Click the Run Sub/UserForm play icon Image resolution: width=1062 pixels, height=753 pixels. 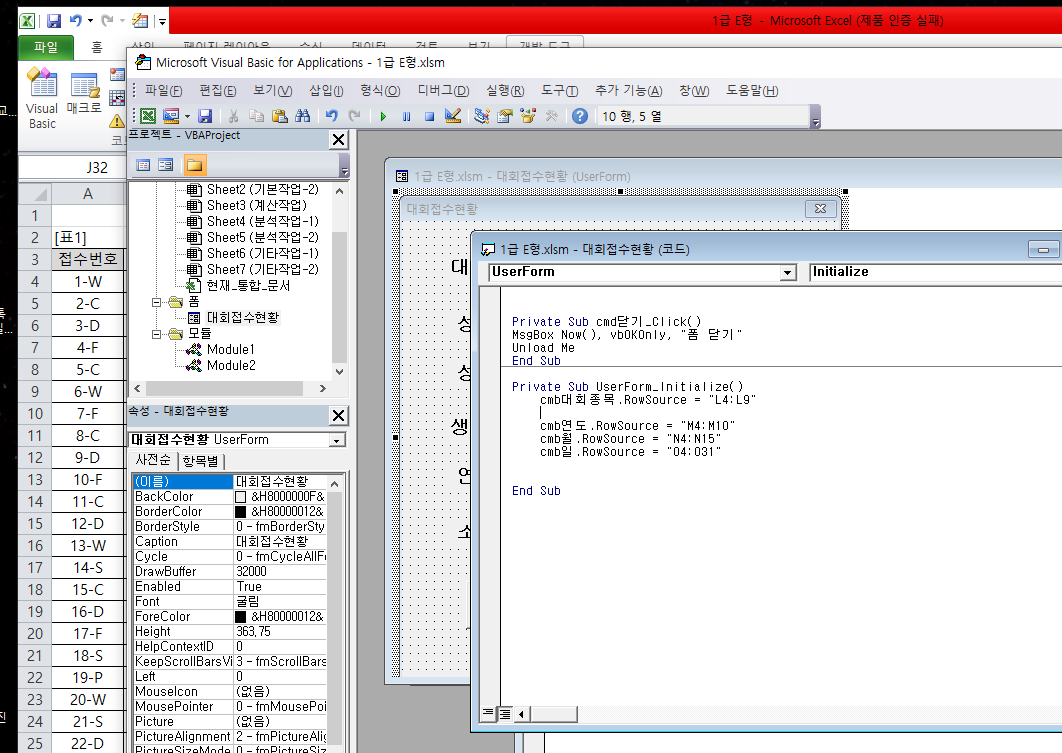coord(383,116)
